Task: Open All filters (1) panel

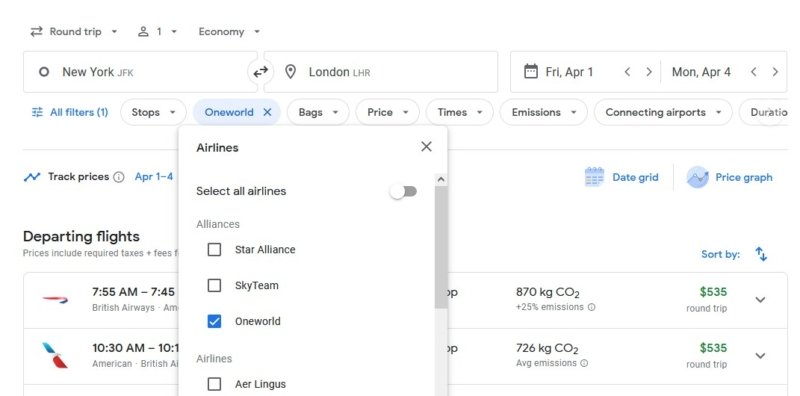Action: 70,112
